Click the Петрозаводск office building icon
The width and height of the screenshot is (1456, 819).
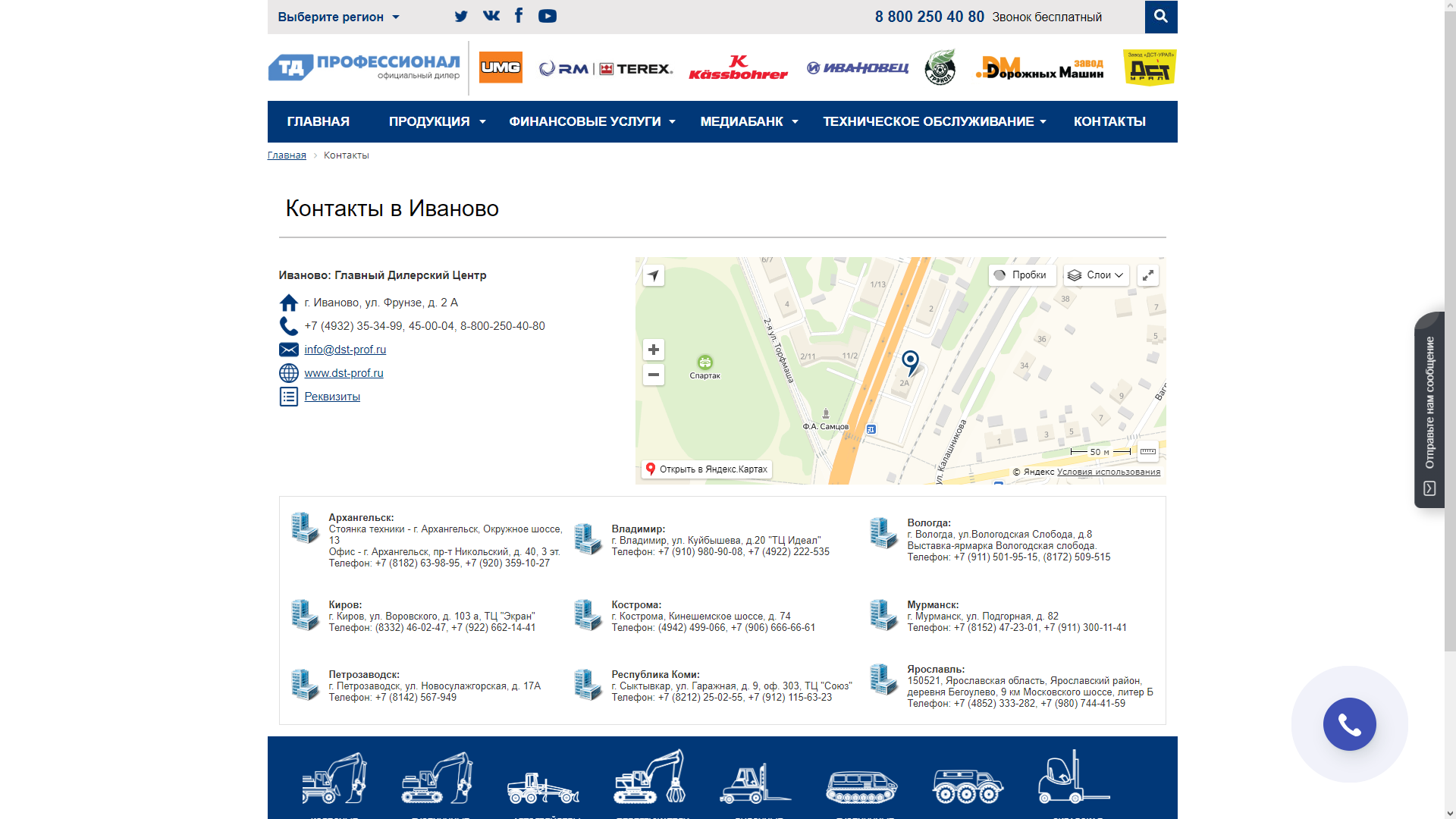[306, 684]
